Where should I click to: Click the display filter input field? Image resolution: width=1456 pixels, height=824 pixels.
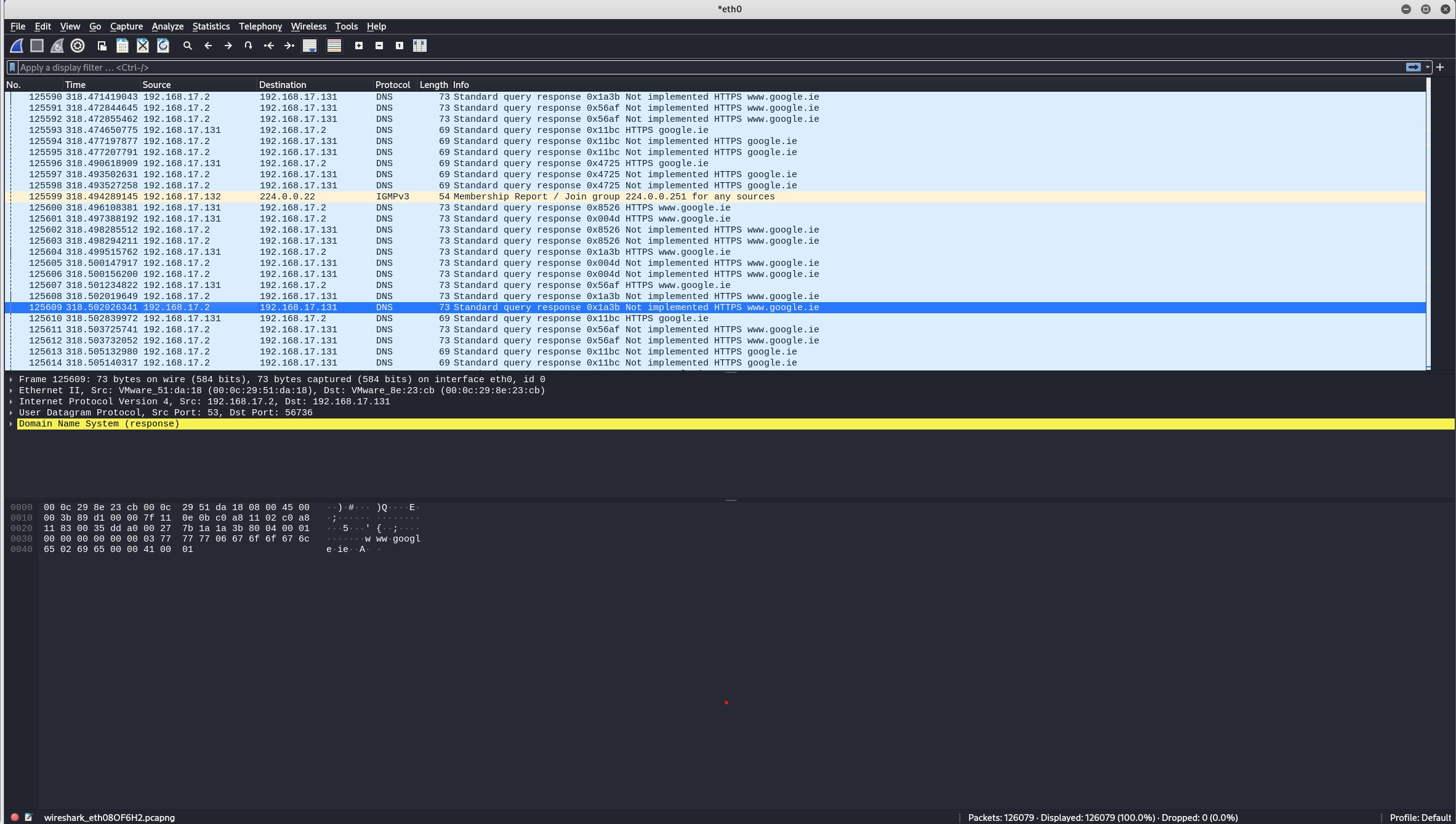708,67
